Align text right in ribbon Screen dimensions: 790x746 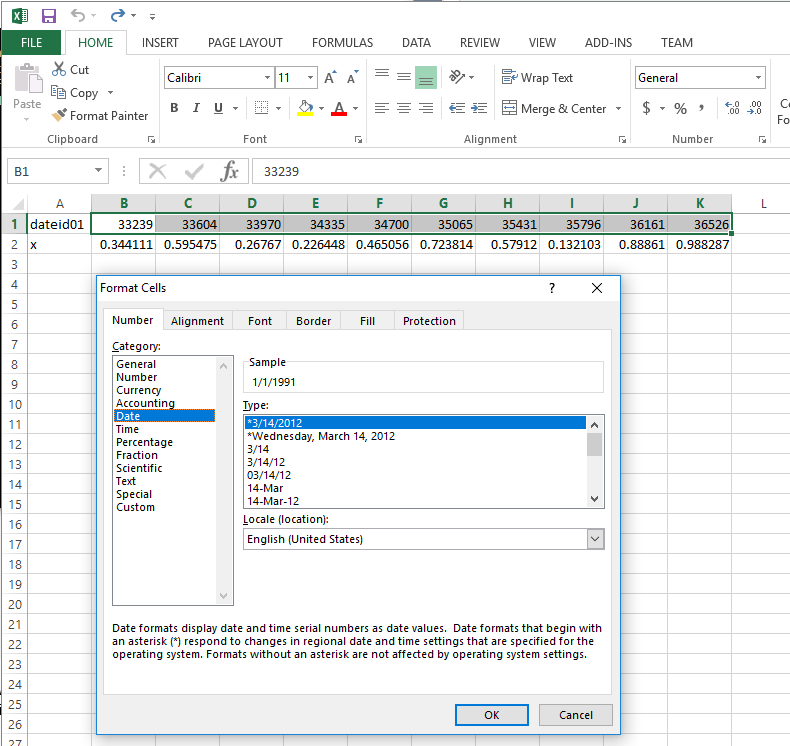pyautogui.click(x=426, y=108)
